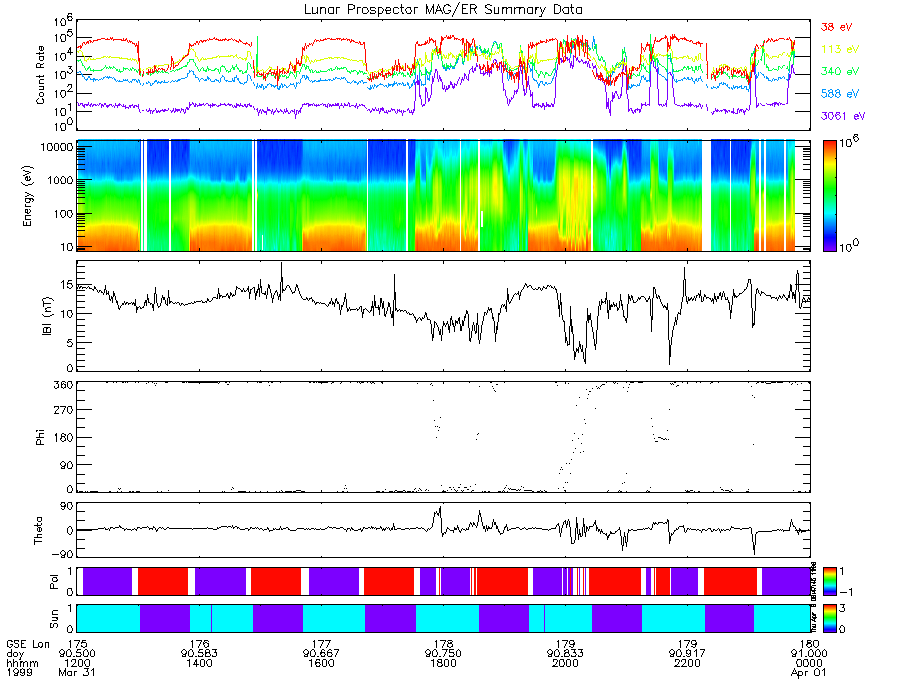Viewport: 900px width, 700px height.
Task: Click the '90.917' day-of-year value
Action: 687,654
